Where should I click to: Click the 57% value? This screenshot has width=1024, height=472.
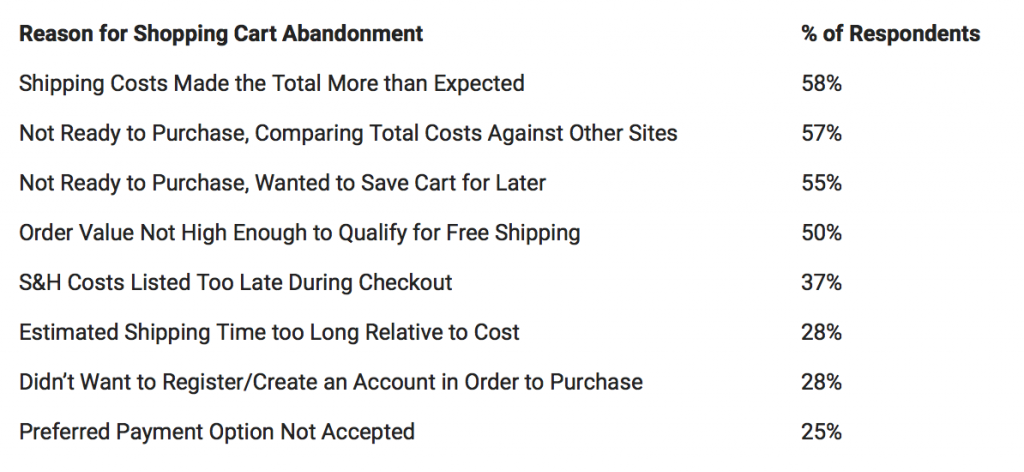[822, 133]
